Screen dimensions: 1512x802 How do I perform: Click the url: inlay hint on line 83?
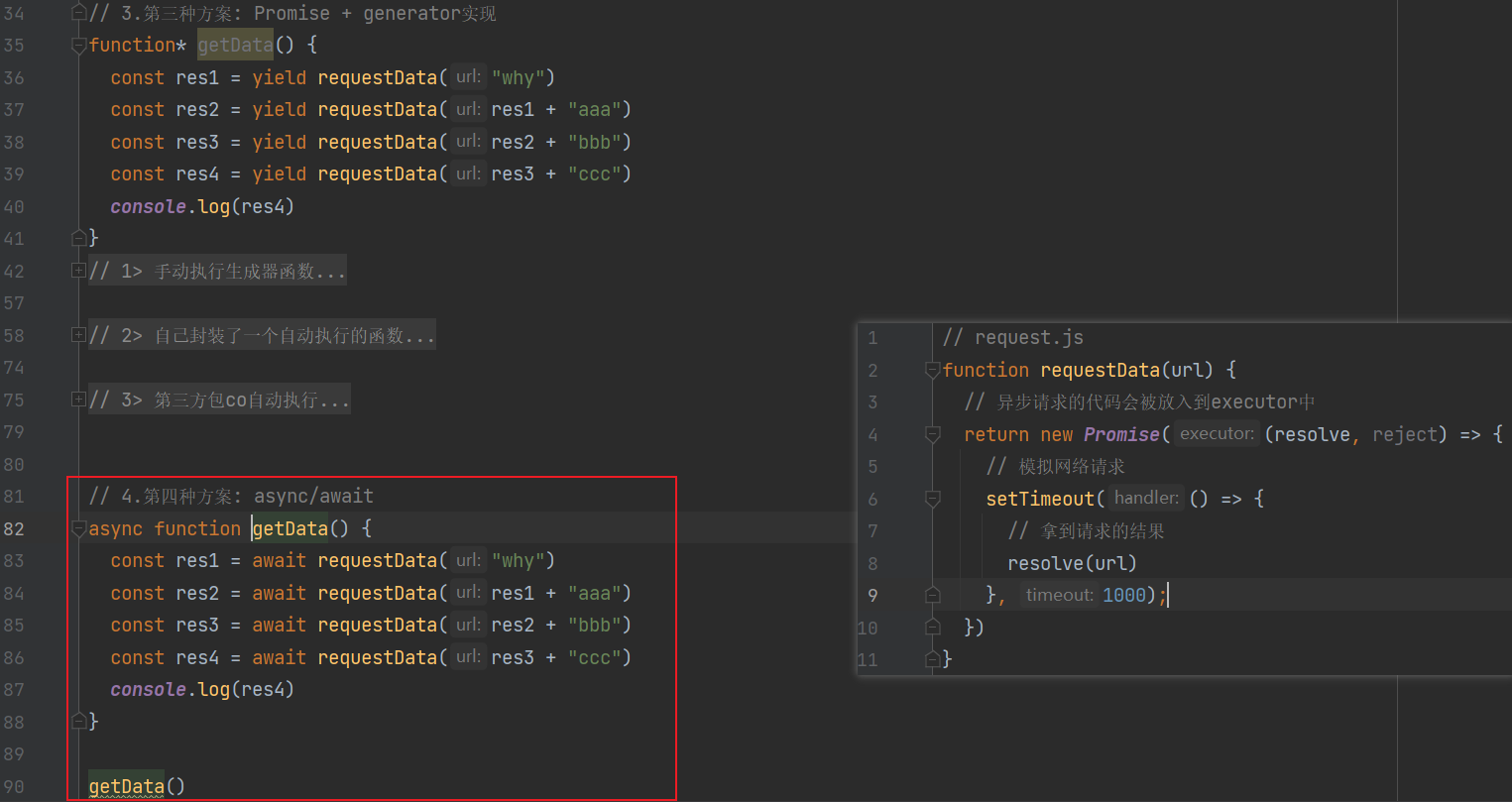[469, 560]
